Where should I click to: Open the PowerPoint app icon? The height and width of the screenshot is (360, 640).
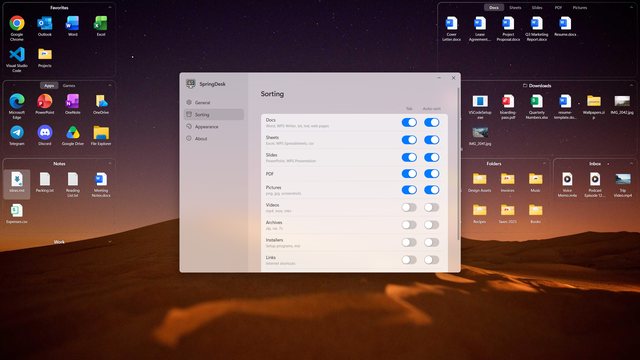click(x=45, y=104)
